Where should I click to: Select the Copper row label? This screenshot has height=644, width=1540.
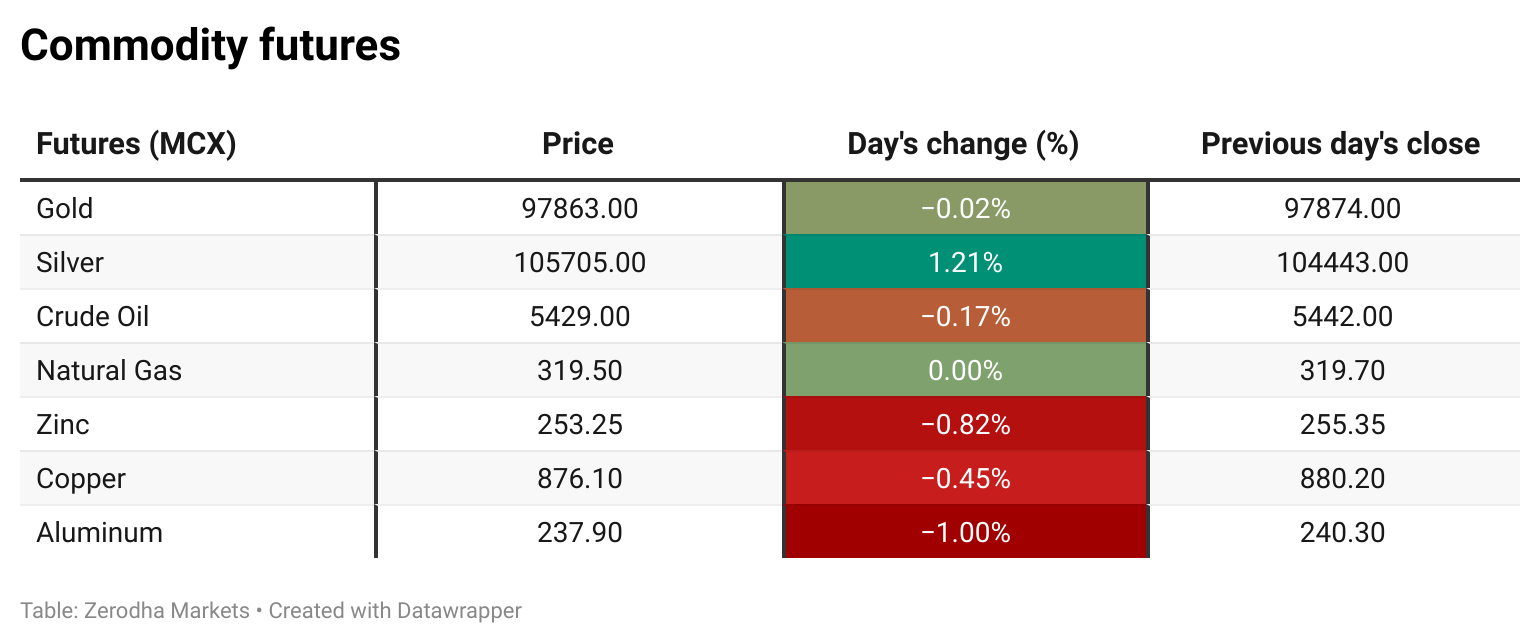(x=81, y=478)
